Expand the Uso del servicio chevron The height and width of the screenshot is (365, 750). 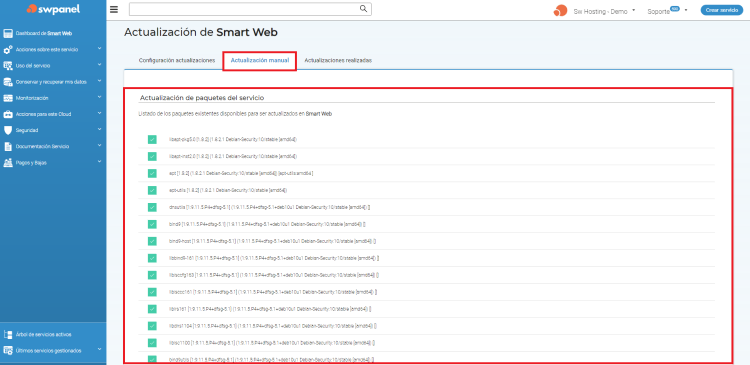tap(99, 65)
